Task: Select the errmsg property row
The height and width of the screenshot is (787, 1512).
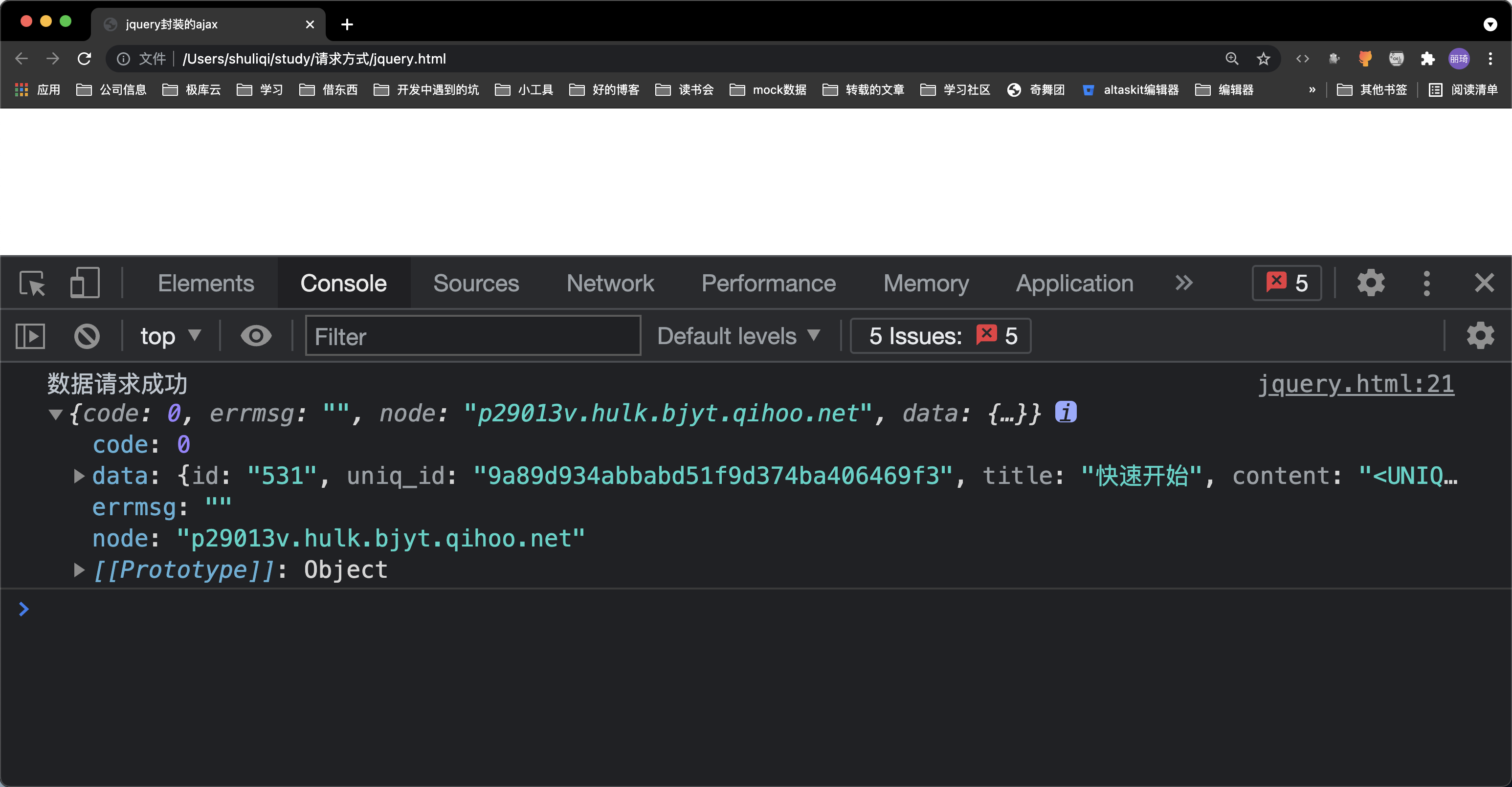Action: 162,507
